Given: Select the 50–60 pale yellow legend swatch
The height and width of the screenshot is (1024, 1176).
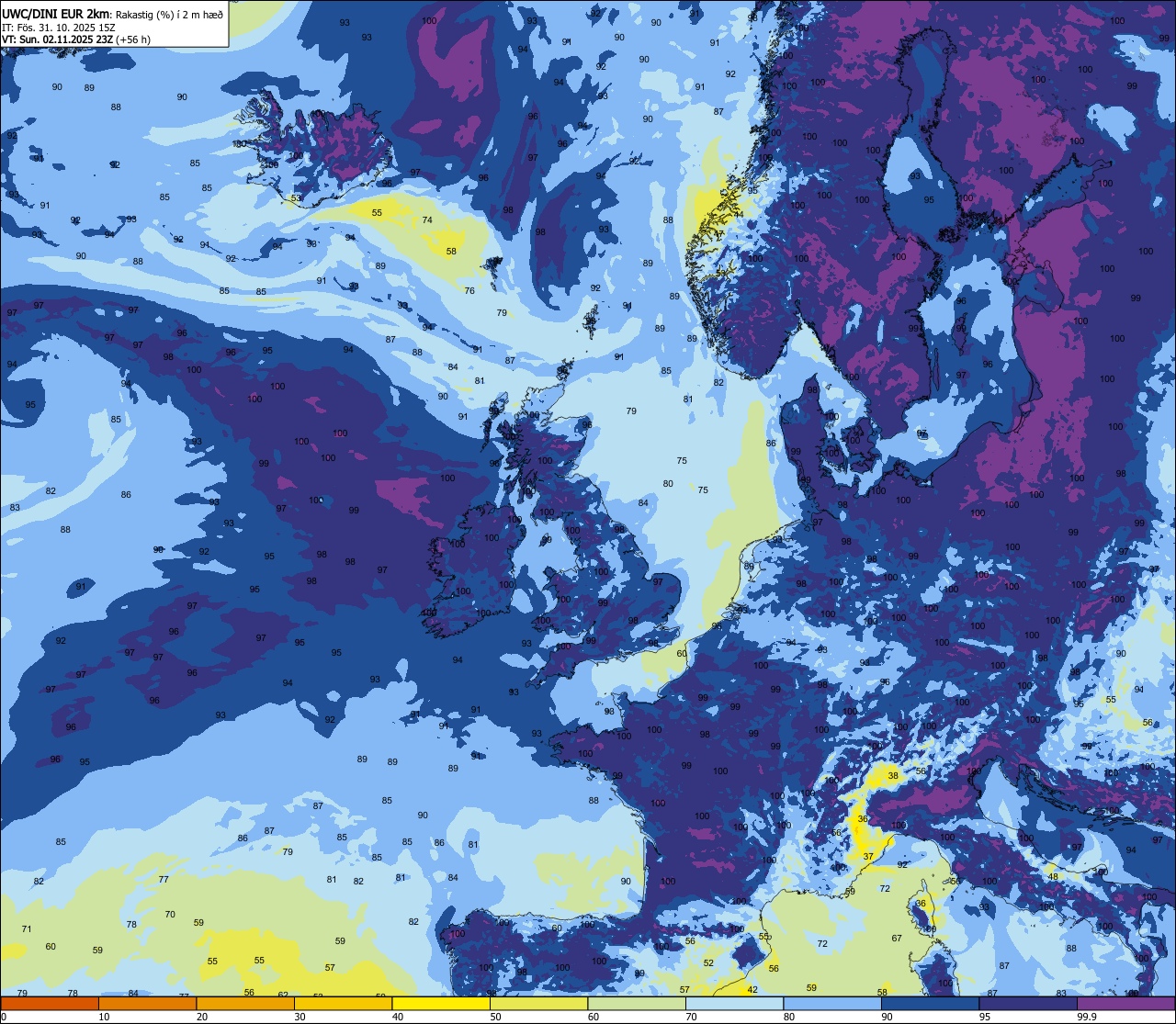Looking at the screenshot, I should (x=538, y=1003).
